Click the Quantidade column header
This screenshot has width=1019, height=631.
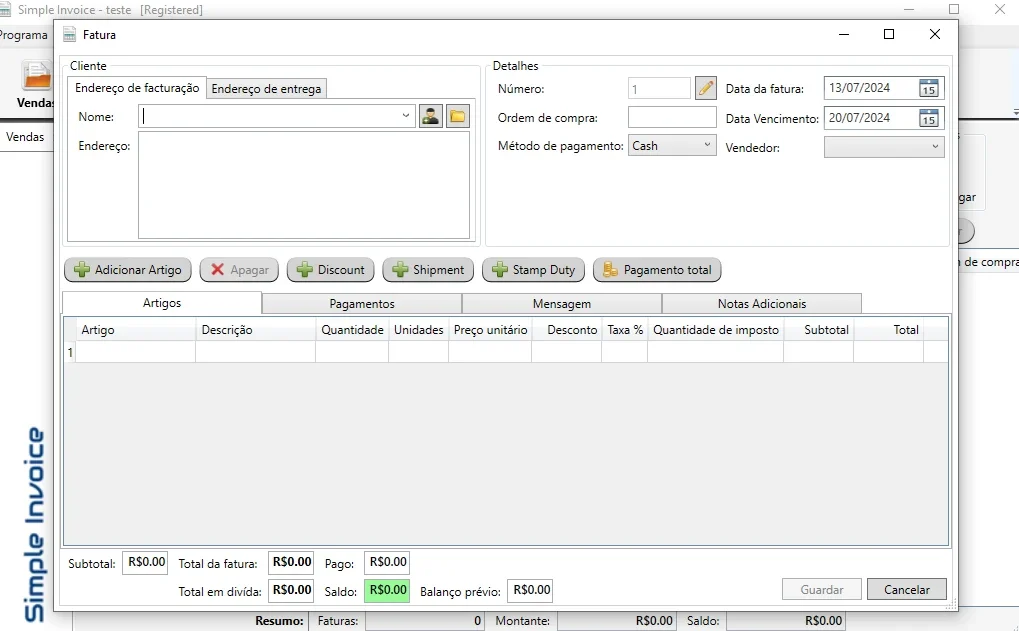pos(352,329)
